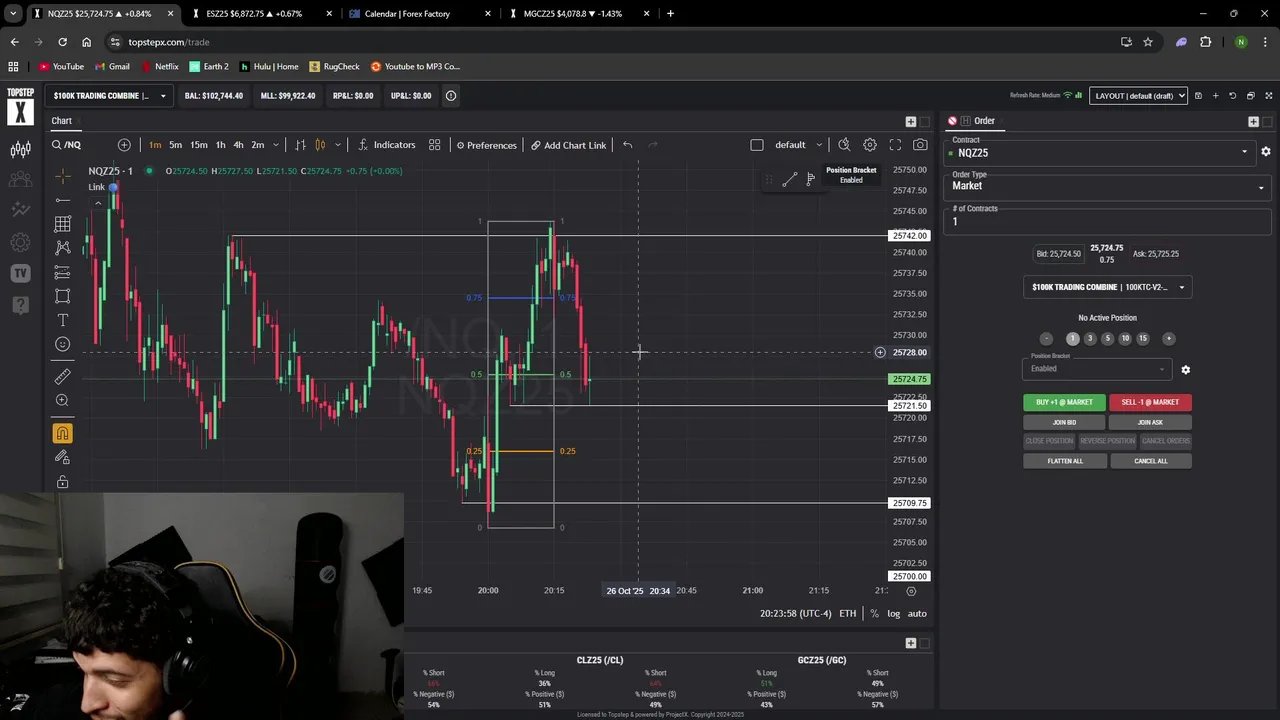Select the 1m timeframe
Viewport: 1280px width, 720px height.
tap(155, 145)
